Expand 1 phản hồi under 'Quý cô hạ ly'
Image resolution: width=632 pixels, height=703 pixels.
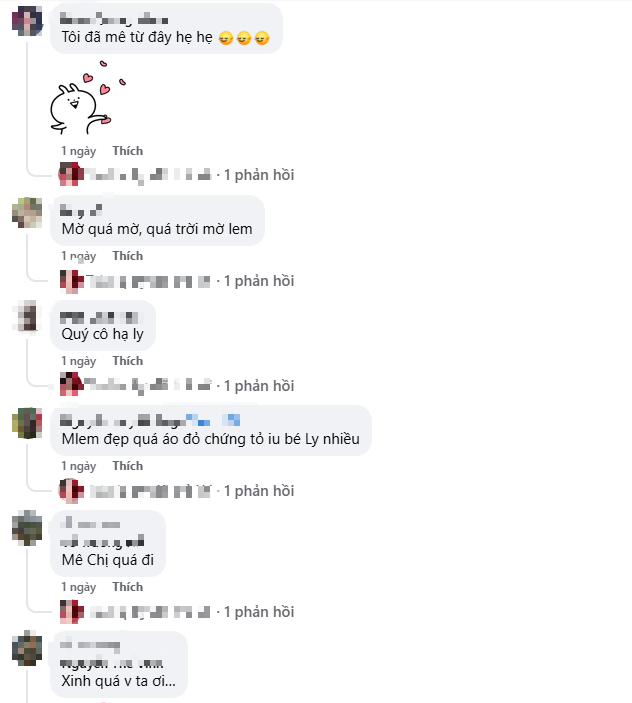pos(259,386)
